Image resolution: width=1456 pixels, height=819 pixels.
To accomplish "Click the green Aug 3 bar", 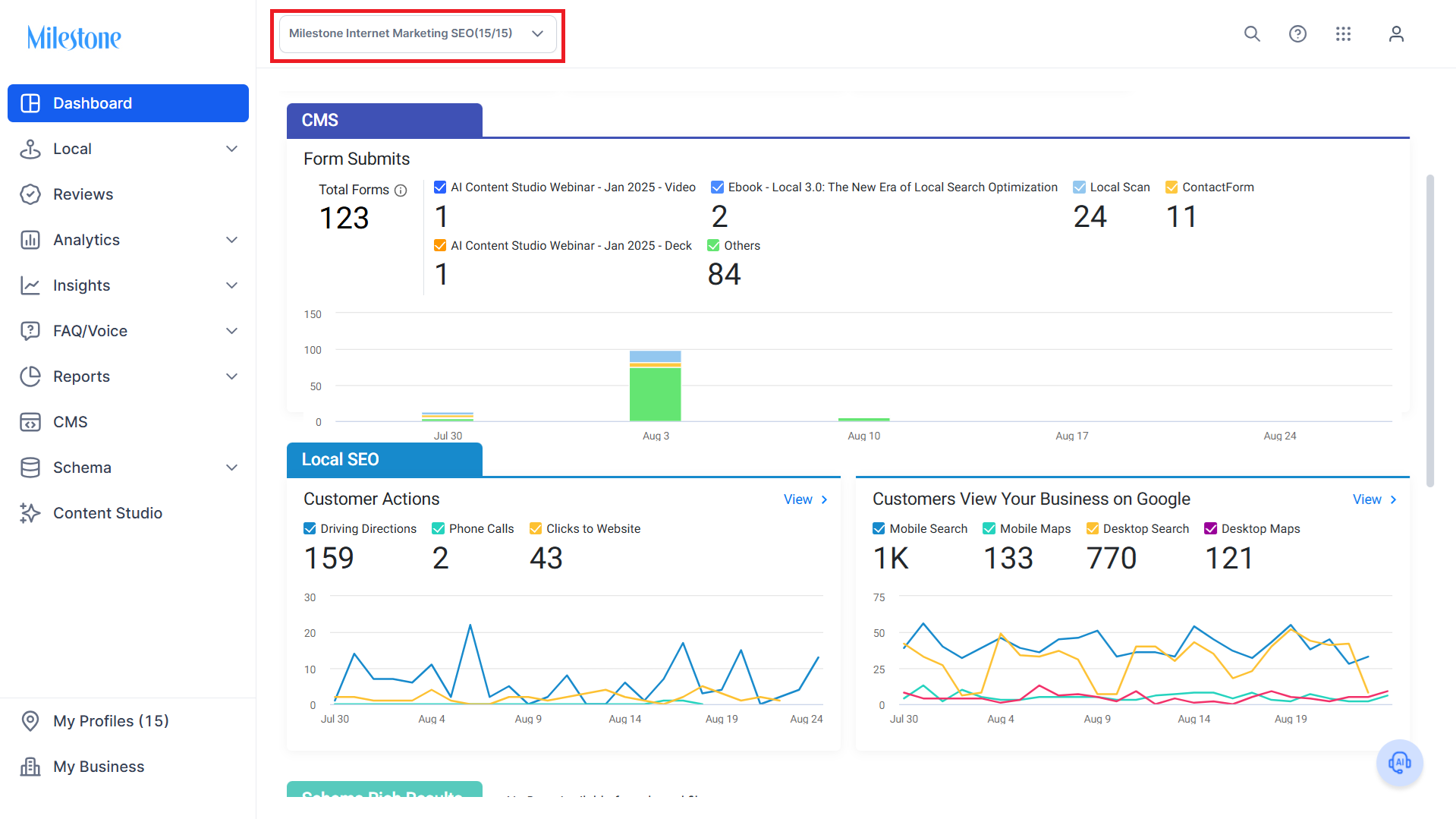I will (x=656, y=394).
